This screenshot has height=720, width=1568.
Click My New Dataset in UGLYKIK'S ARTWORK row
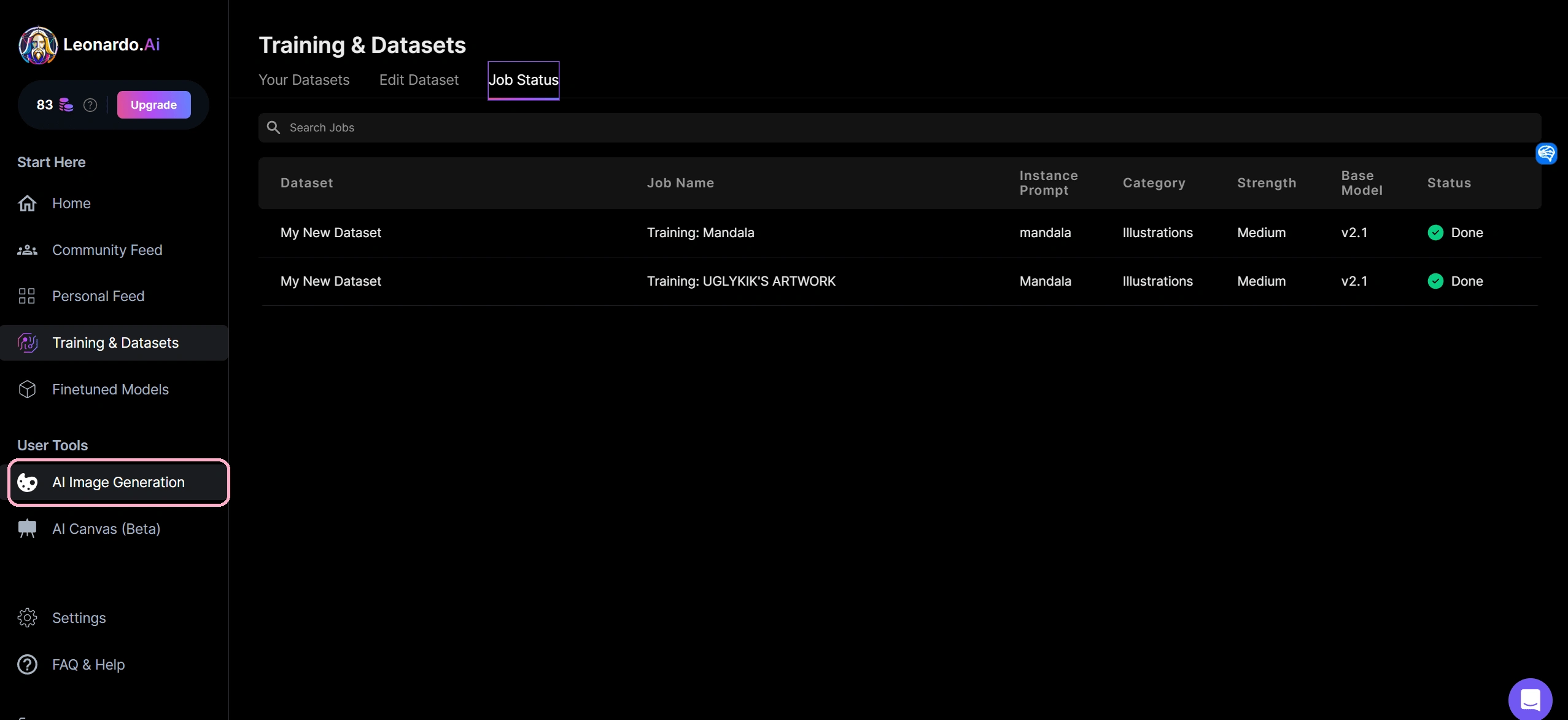click(331, 281)
